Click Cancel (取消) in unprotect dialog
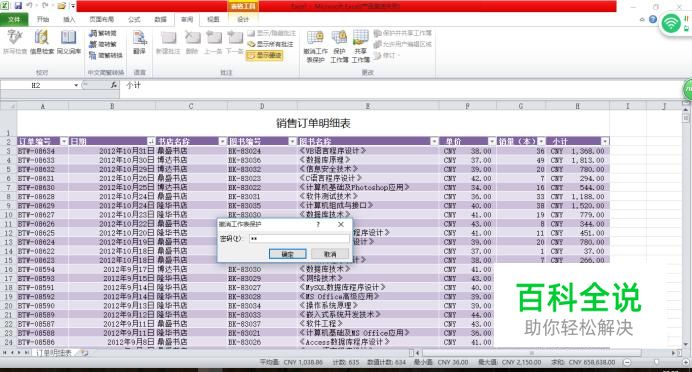This screenshot has width=692, height=372. [330, 254]
